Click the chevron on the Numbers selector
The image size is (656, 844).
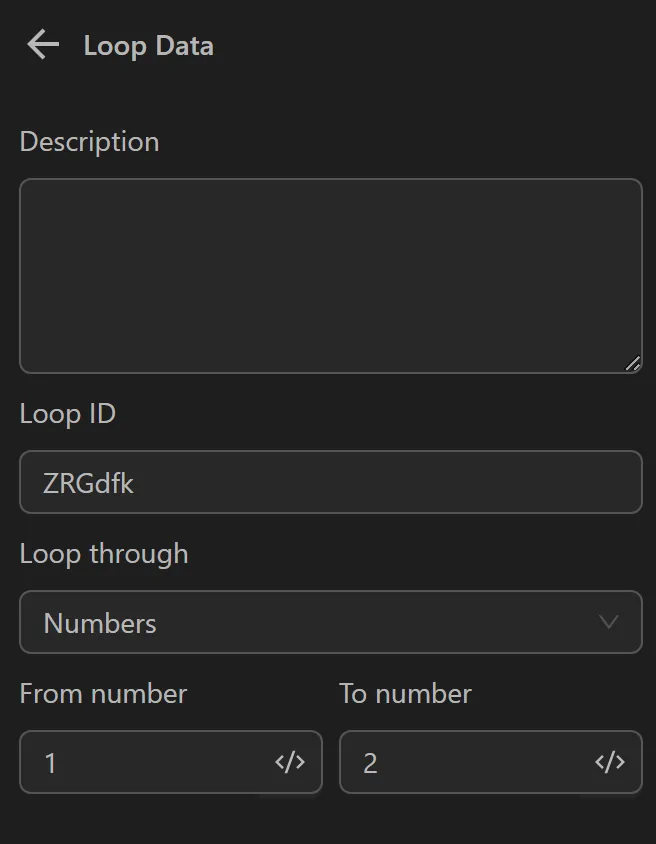(x=610, y=622)
